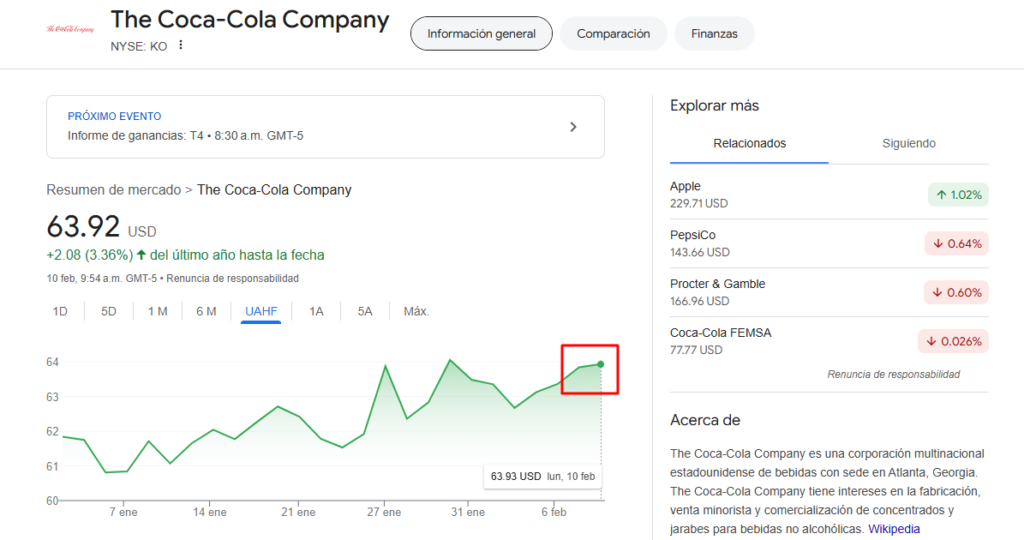Open the PepsiCo related stock row
This screenshot has width=1024, height=540.
pos(829,244)
